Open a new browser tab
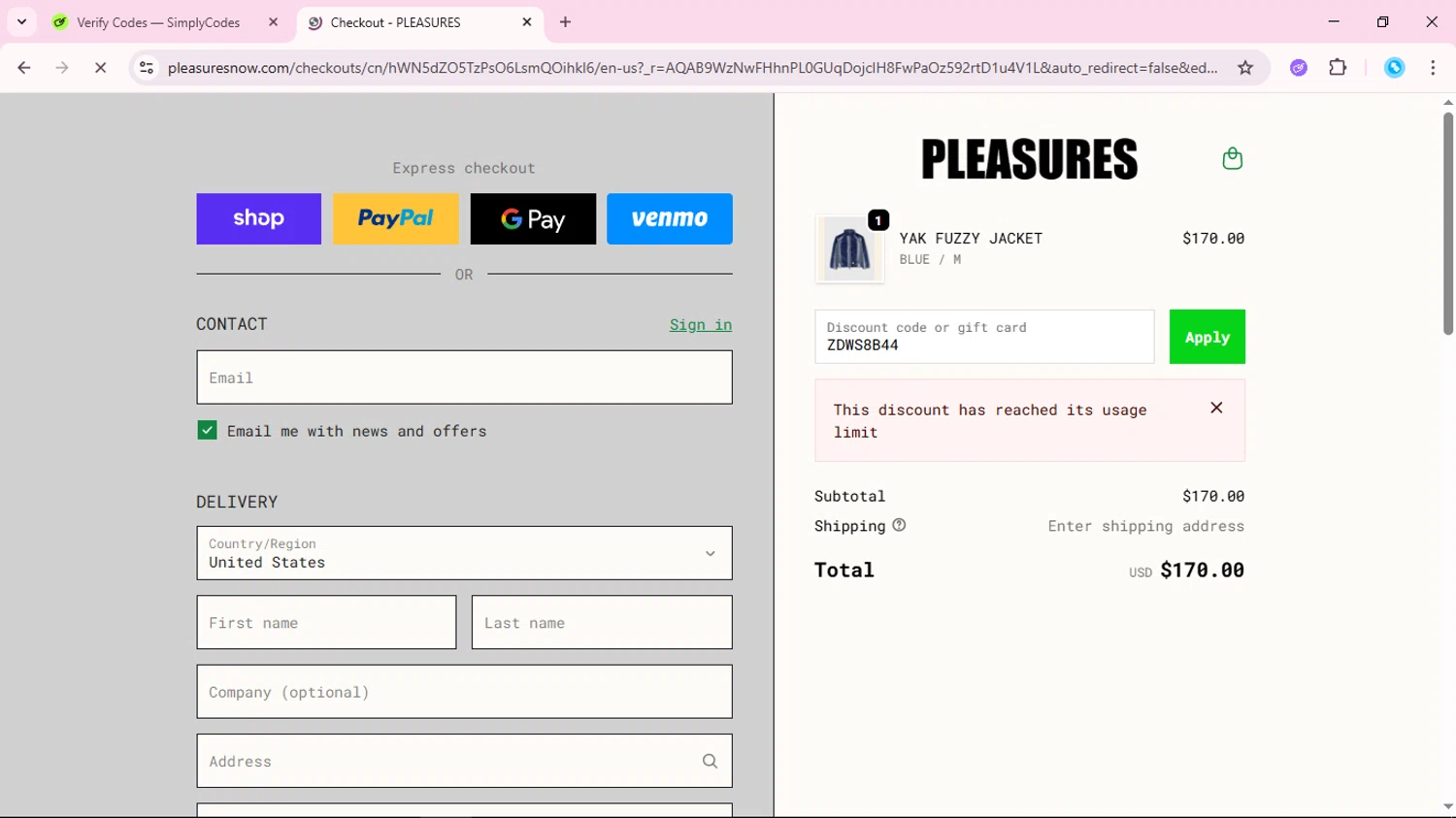The height and width of the screenshot is (818, 1456). tap(565, 22)
